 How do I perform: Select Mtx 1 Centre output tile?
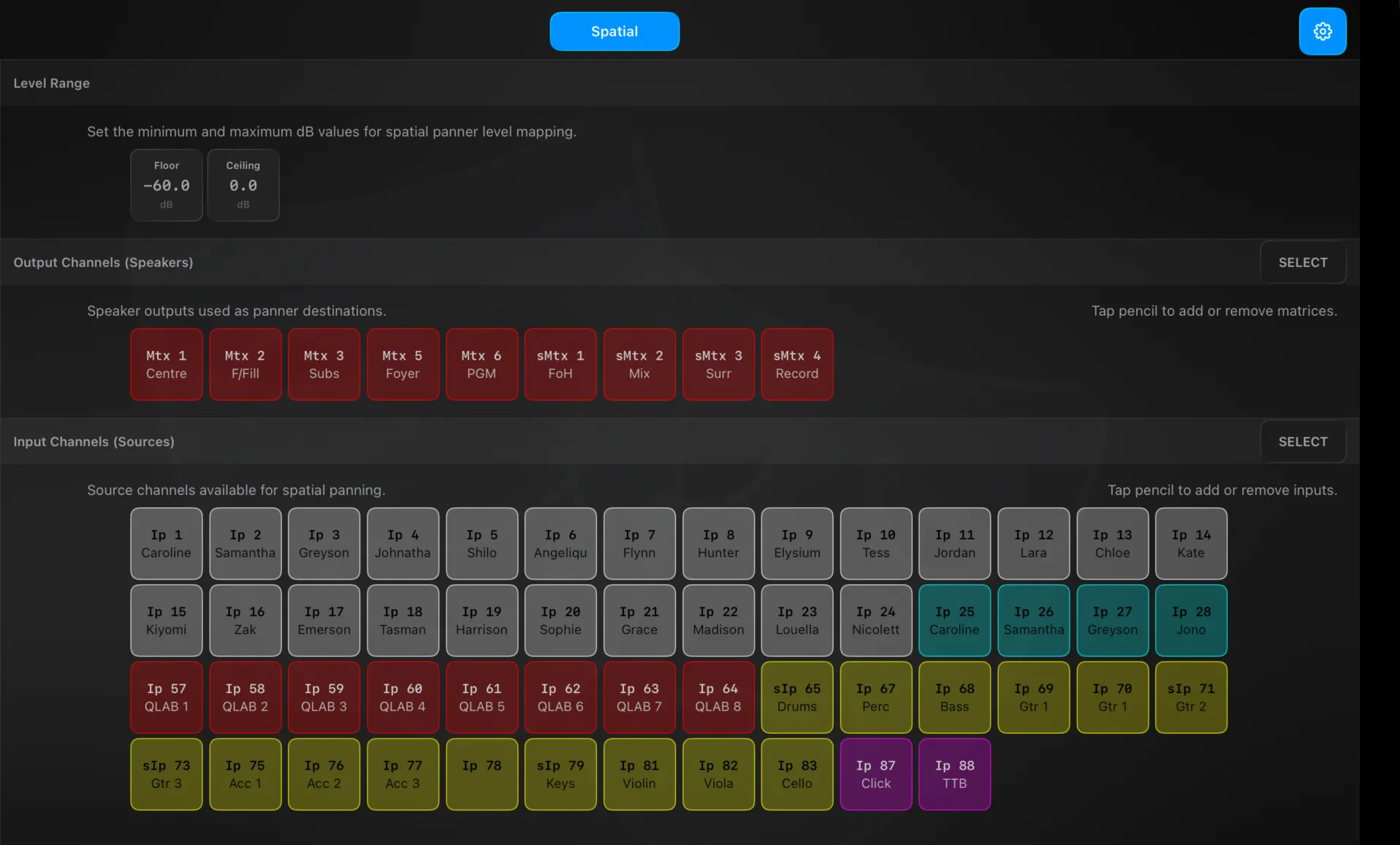[x=167, y=364]
